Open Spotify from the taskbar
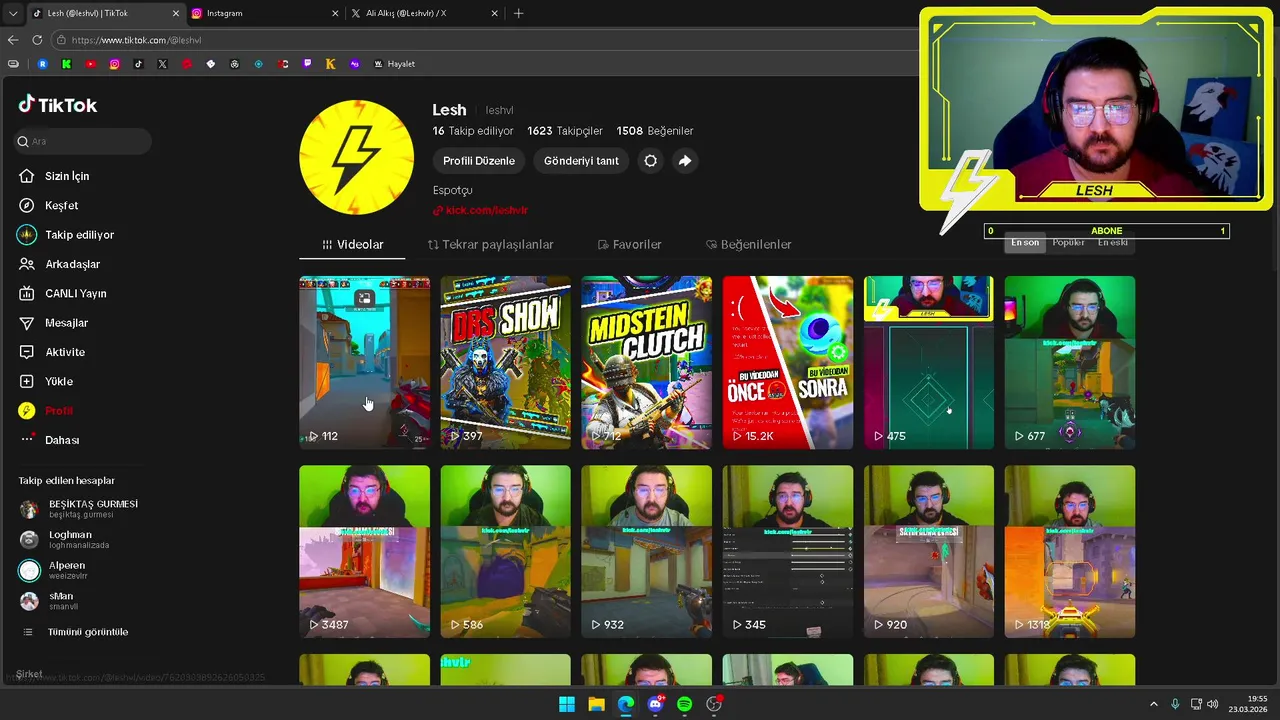Screen dimensions: 1280x720 [x=684, y=704]
